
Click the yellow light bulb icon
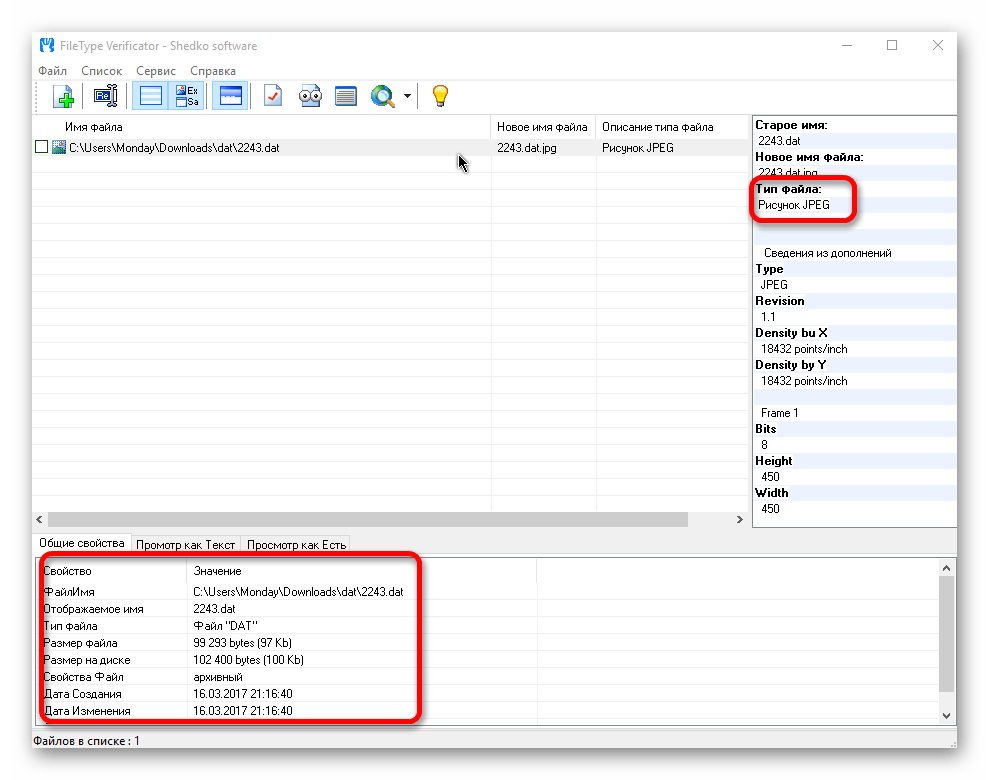pos(439,96)
